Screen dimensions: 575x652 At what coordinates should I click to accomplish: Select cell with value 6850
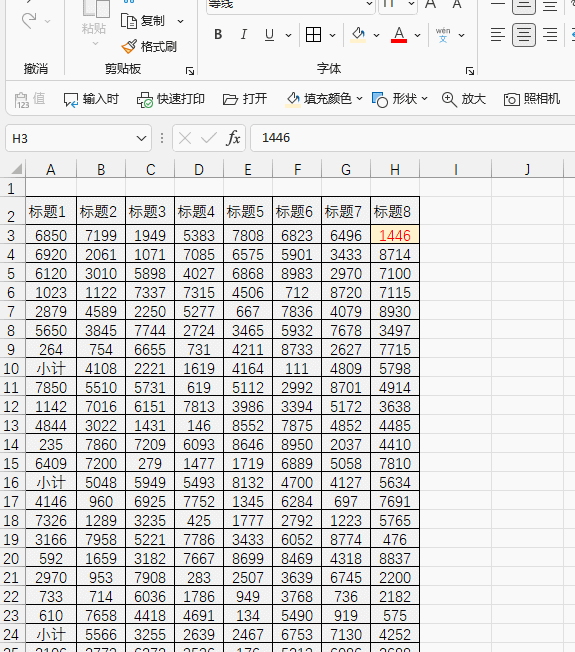click(51, 236)
